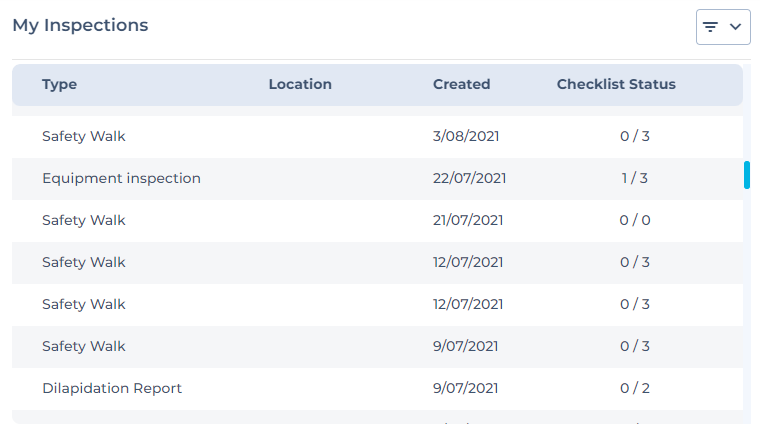The image size is (760, 432).
Task: Sort by Location column header
Action: coord(300,84)
